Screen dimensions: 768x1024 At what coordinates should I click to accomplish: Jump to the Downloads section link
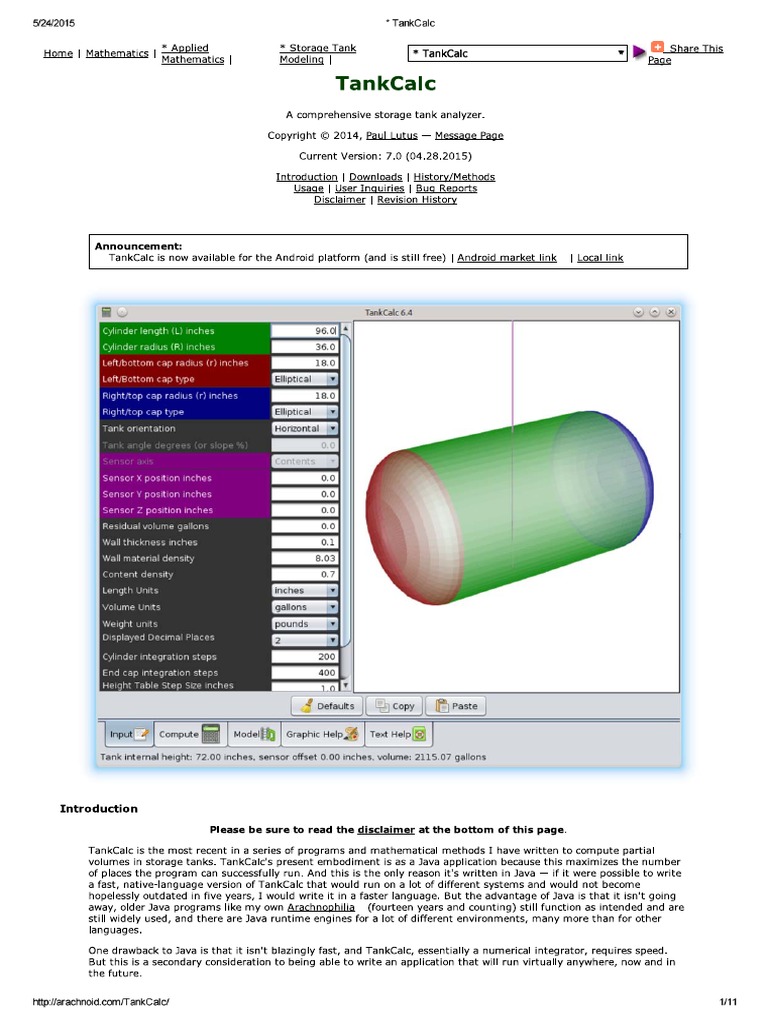pos(376,177)
